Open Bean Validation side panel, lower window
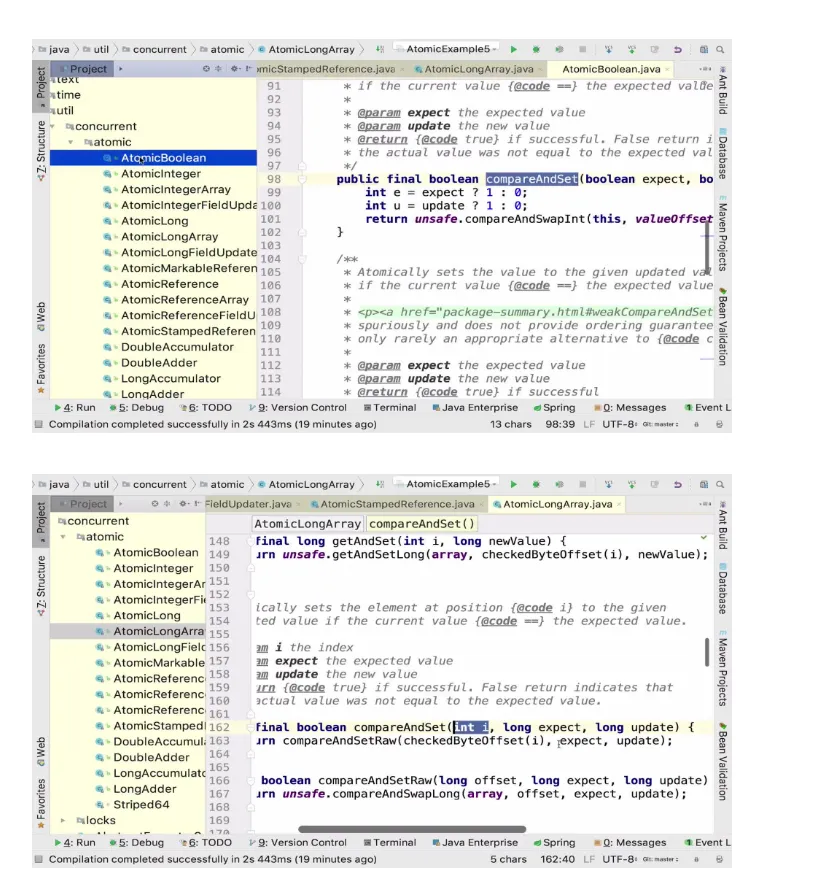 click(x=723, y=762)
